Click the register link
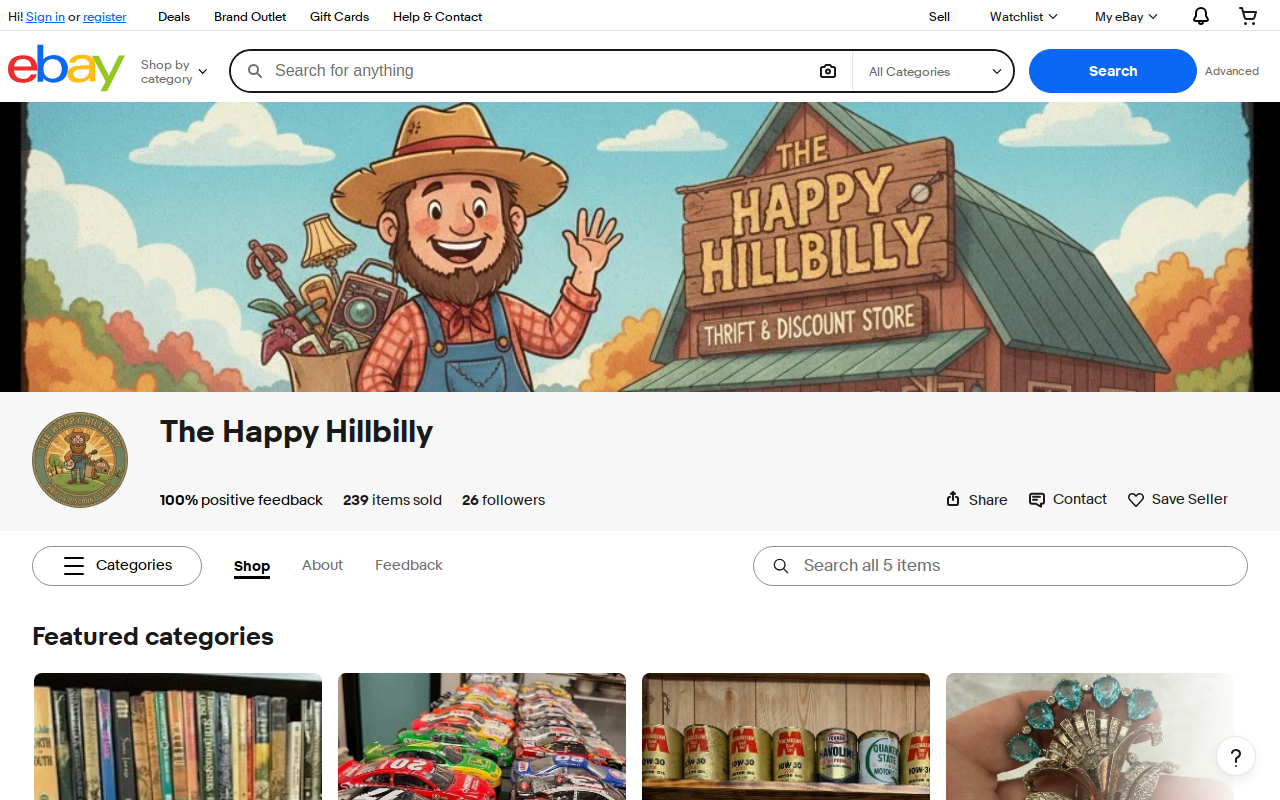Viewport: 1280px width, 800px height. click(105, 17)
